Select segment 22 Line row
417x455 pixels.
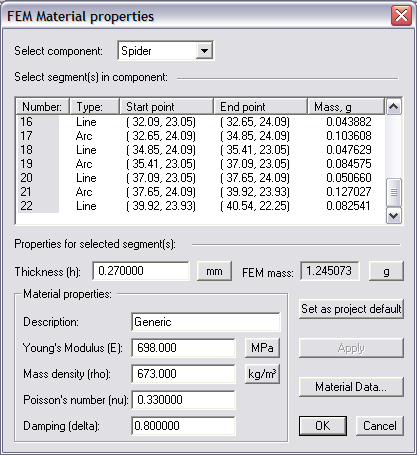point(200,206)
